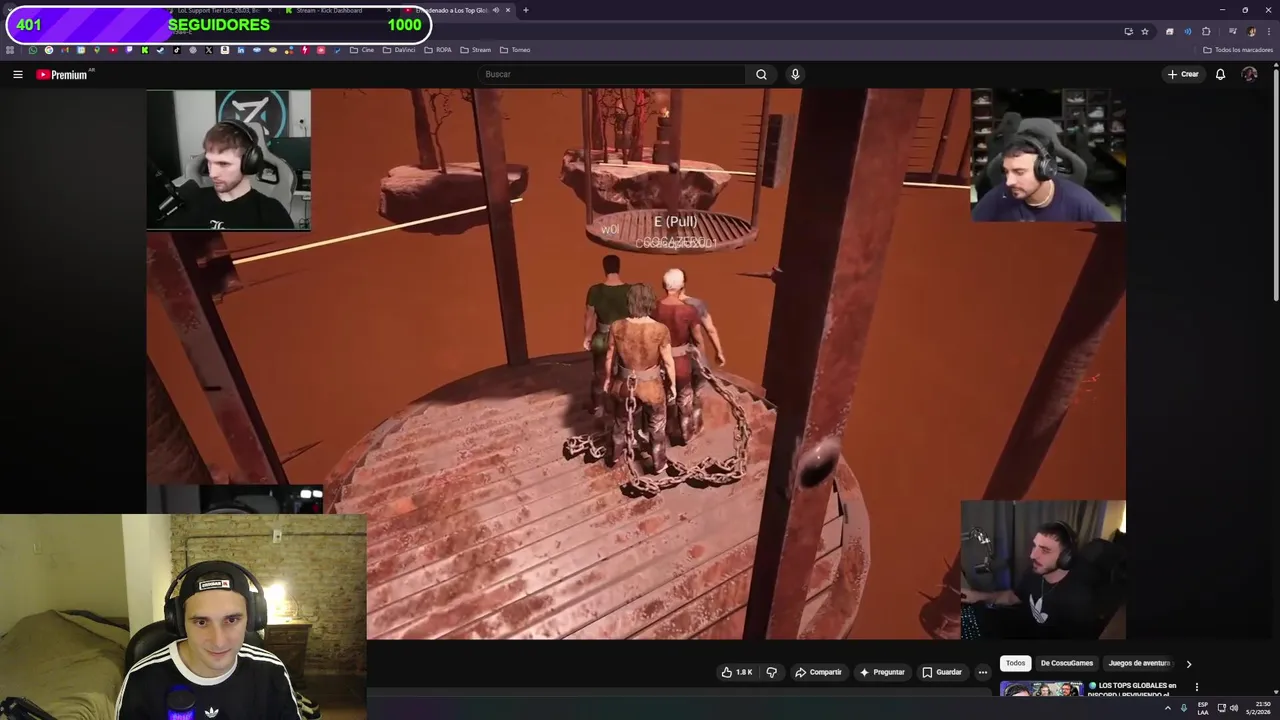
Task: Open YouTube notifications bell
Action: (1220, 74)
